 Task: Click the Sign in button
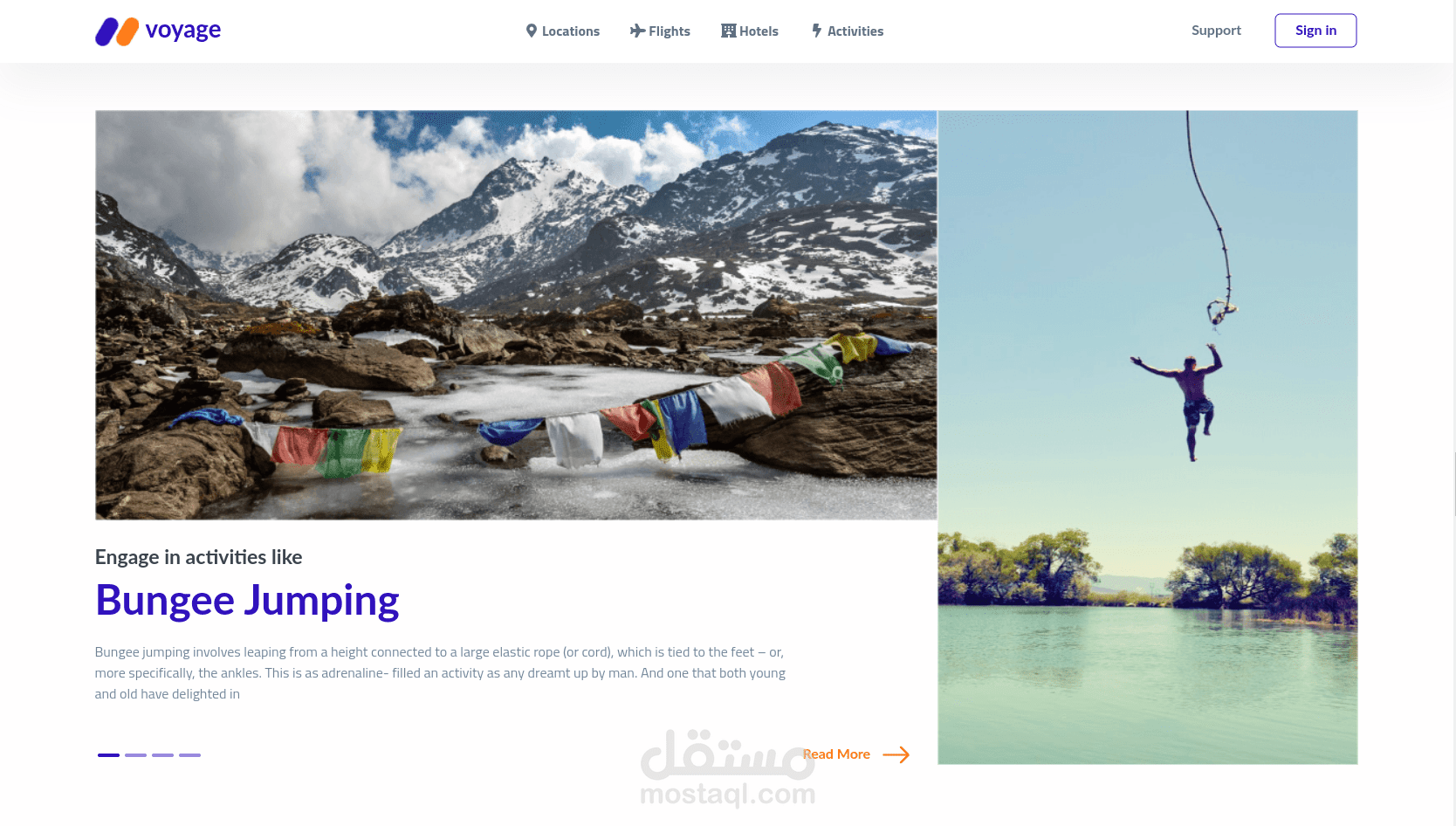click(x=1315, y=31)
